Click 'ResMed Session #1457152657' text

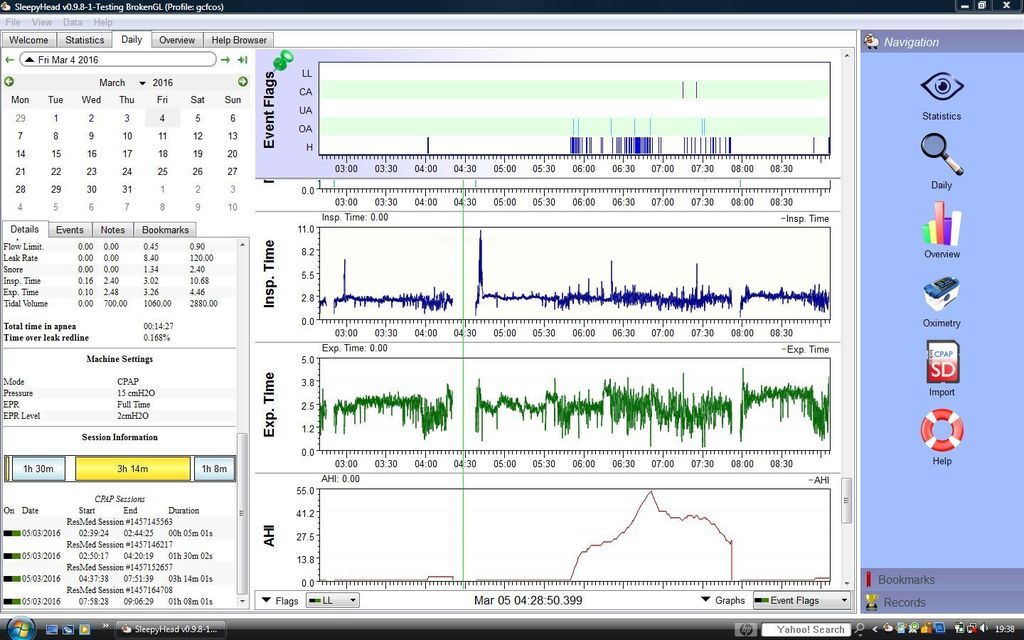point(120,568)
